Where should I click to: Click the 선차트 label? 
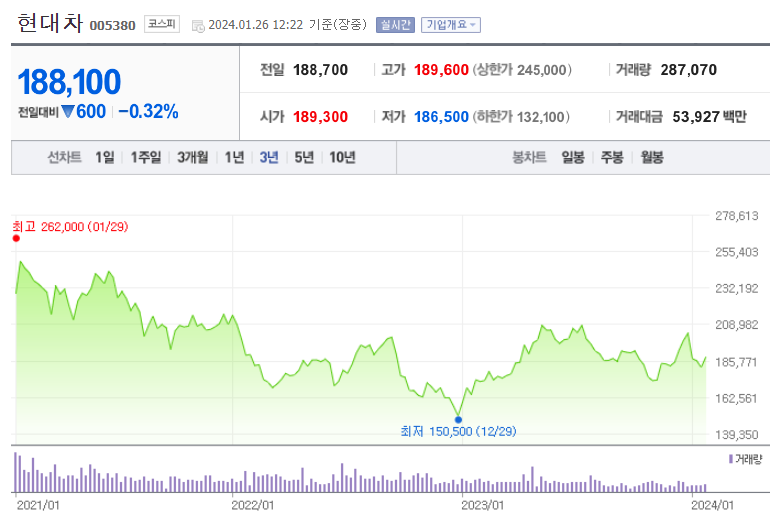64,157
